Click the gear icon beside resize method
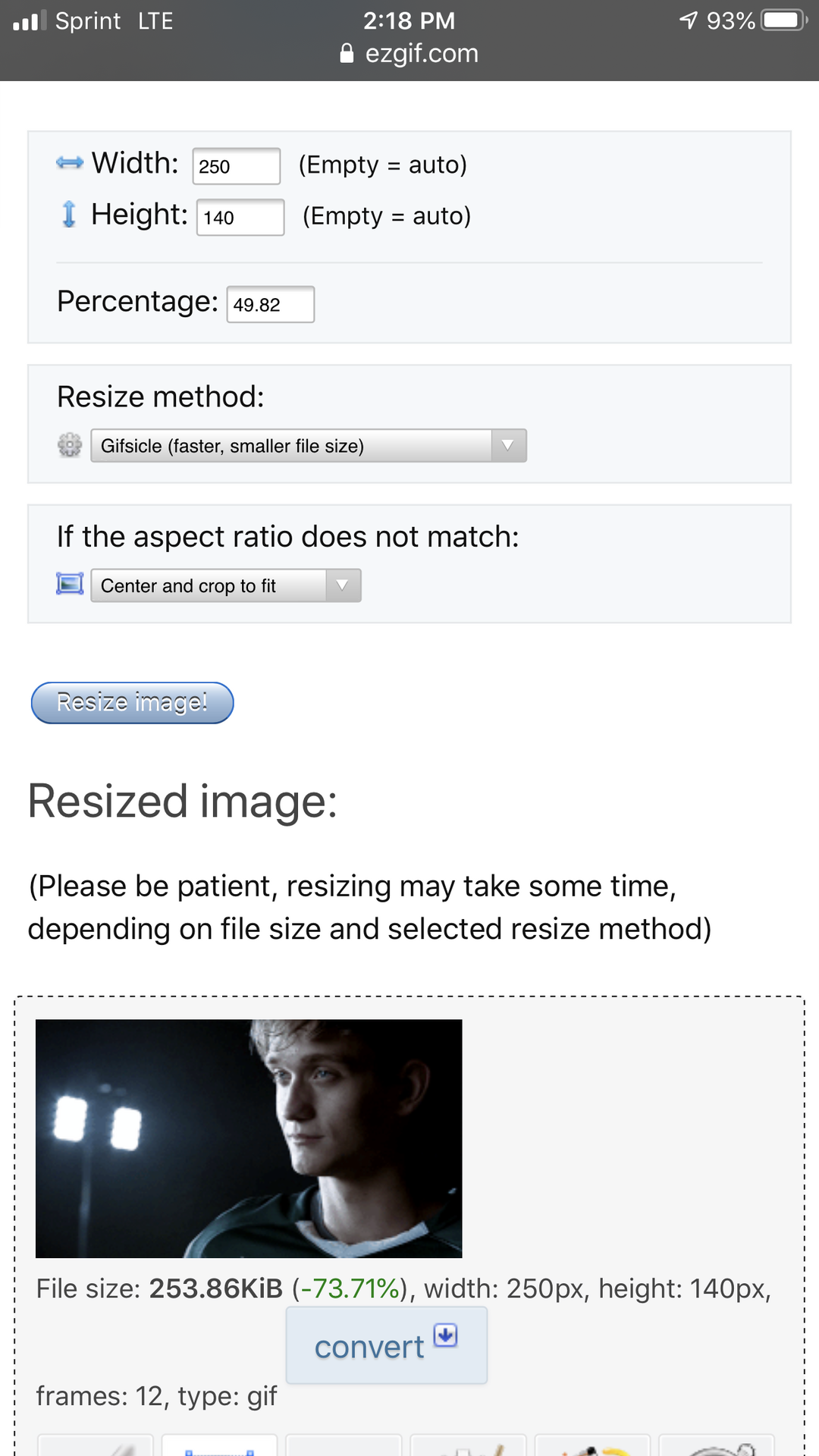This screenshot has width=819, height=1456. (70, 445)
